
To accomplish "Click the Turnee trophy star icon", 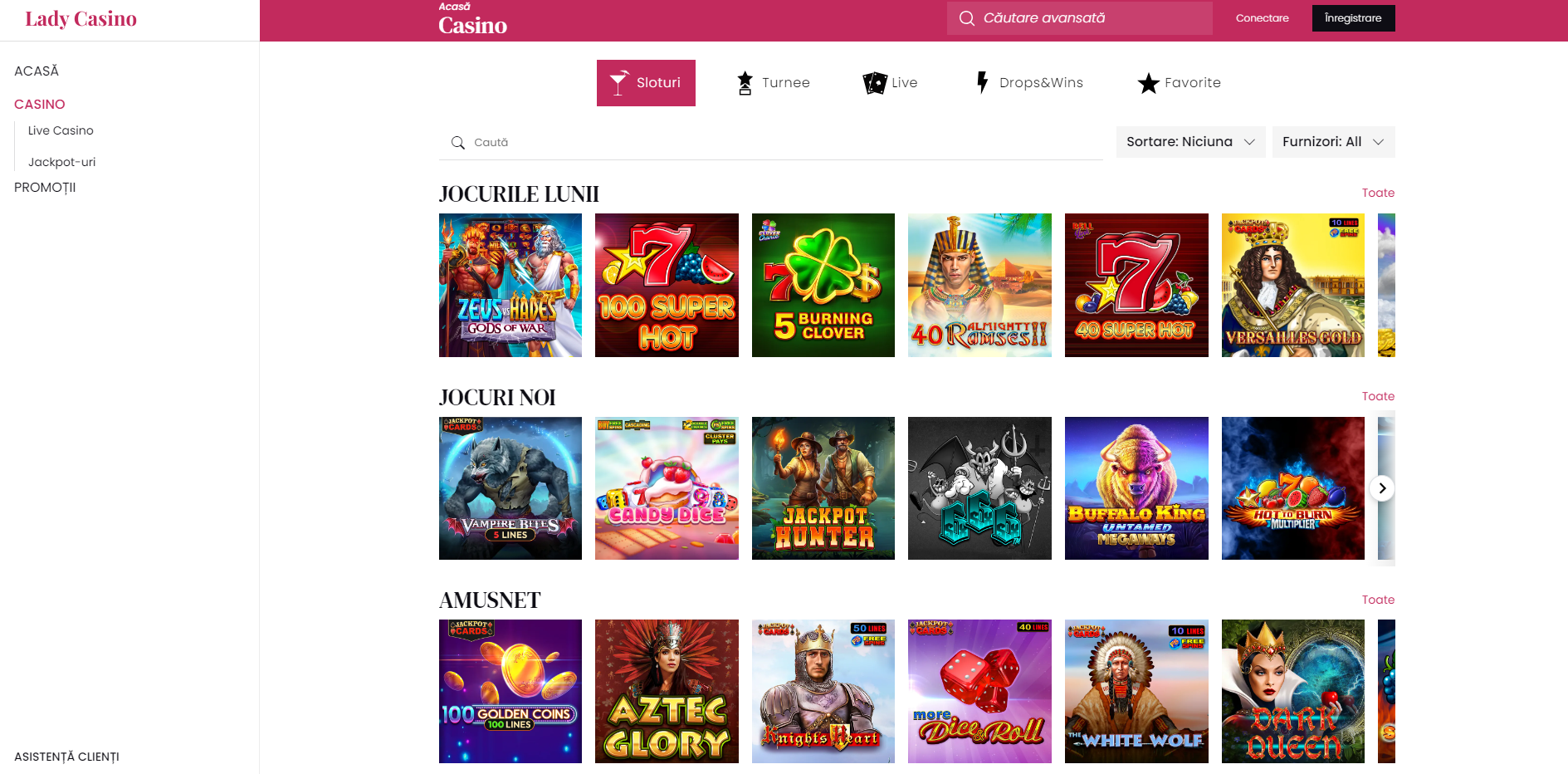I will (745, 83).
